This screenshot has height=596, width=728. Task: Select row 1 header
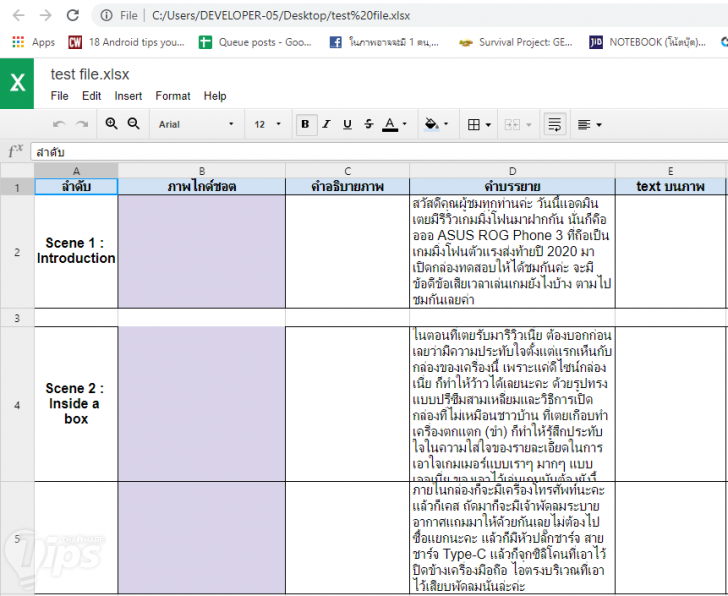[x=17, y=187]
